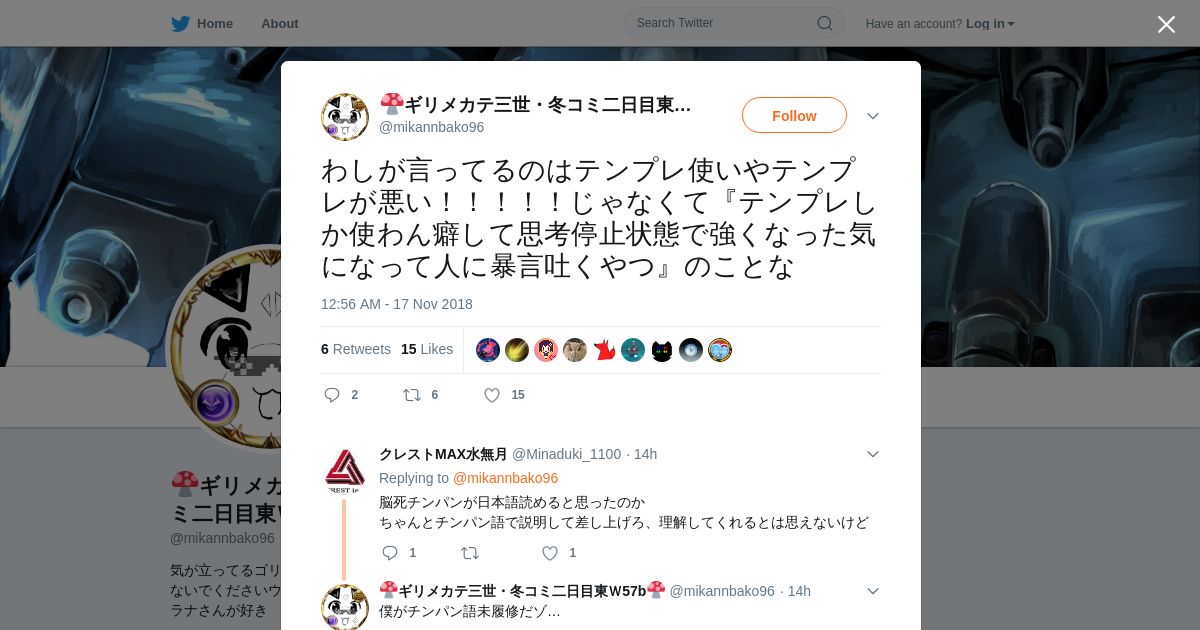The height and width of the screenshot is (630, 1200).
Task: Close the tweet overlay with X
Action: [x=1166, y=24]
